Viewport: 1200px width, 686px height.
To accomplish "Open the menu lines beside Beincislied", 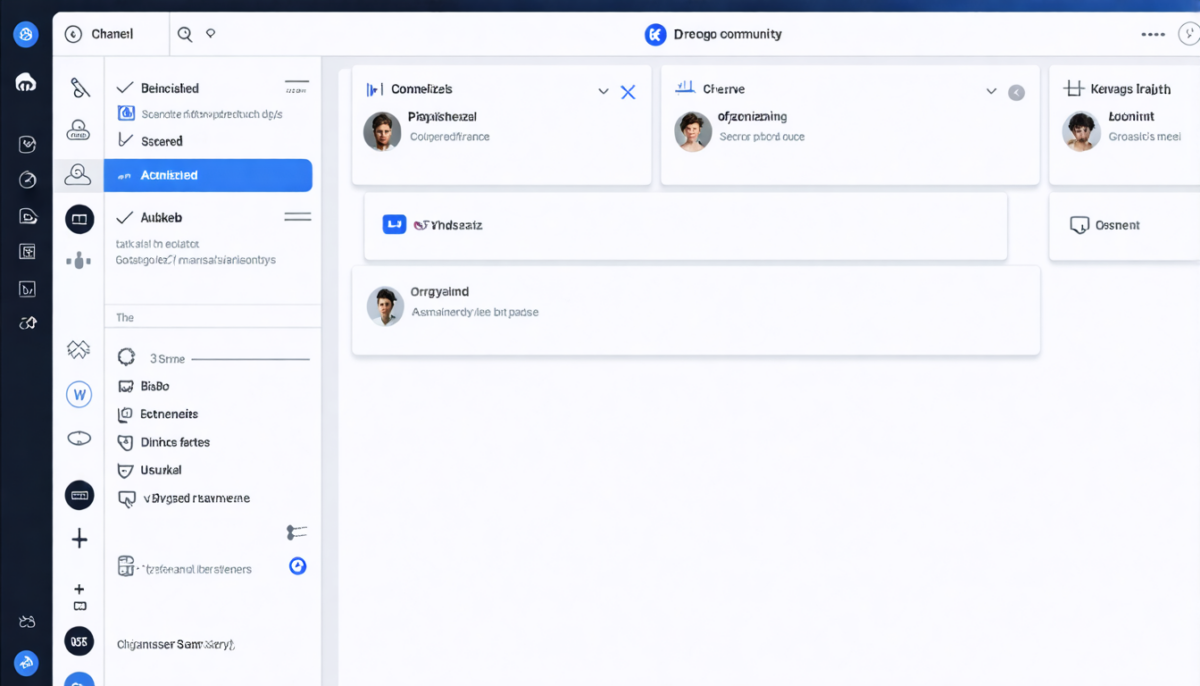I will point(297,87).
